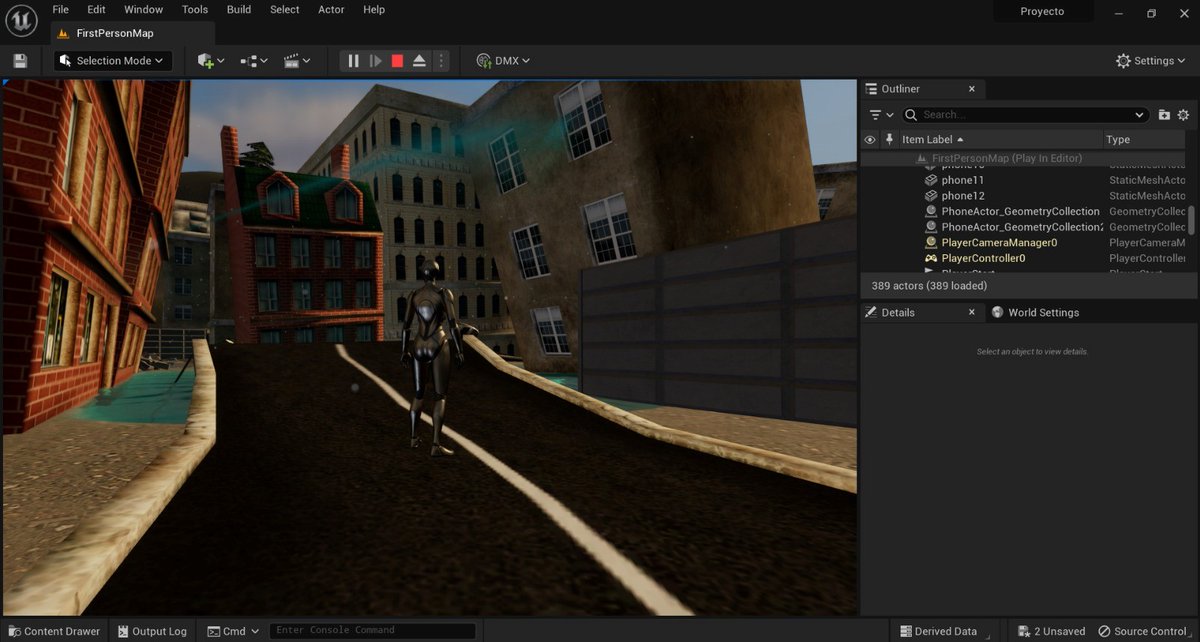Image resolution: width=1200 pixels, height=642 pixels.
Task: Open the Window menu
Action: [x=144, y=10]
